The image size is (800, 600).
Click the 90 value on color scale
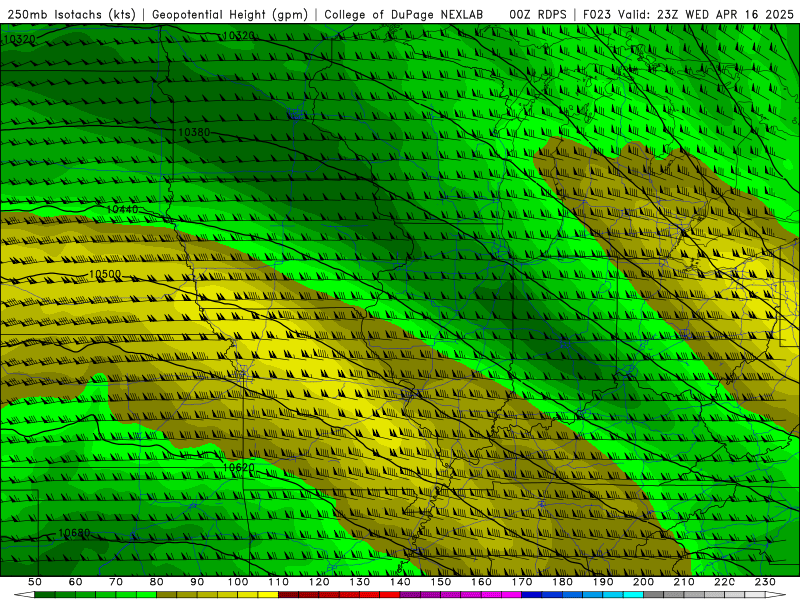click(x=197, y=582)
